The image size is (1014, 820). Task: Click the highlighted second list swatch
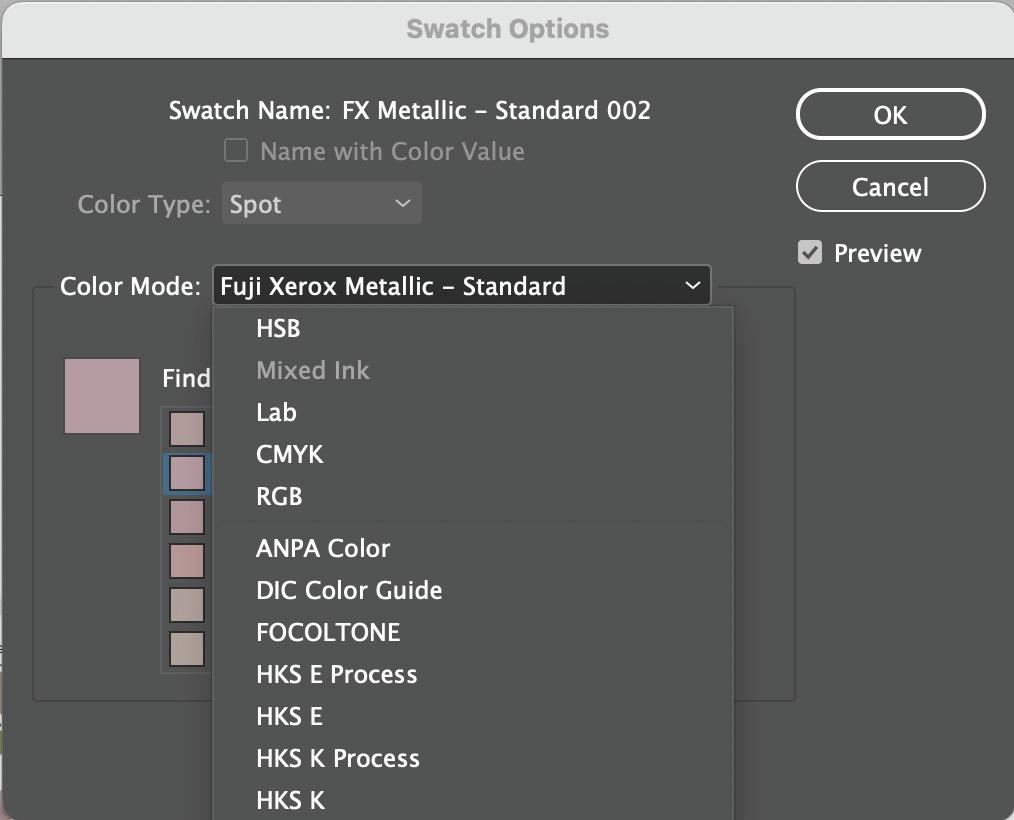coord(187,473)
